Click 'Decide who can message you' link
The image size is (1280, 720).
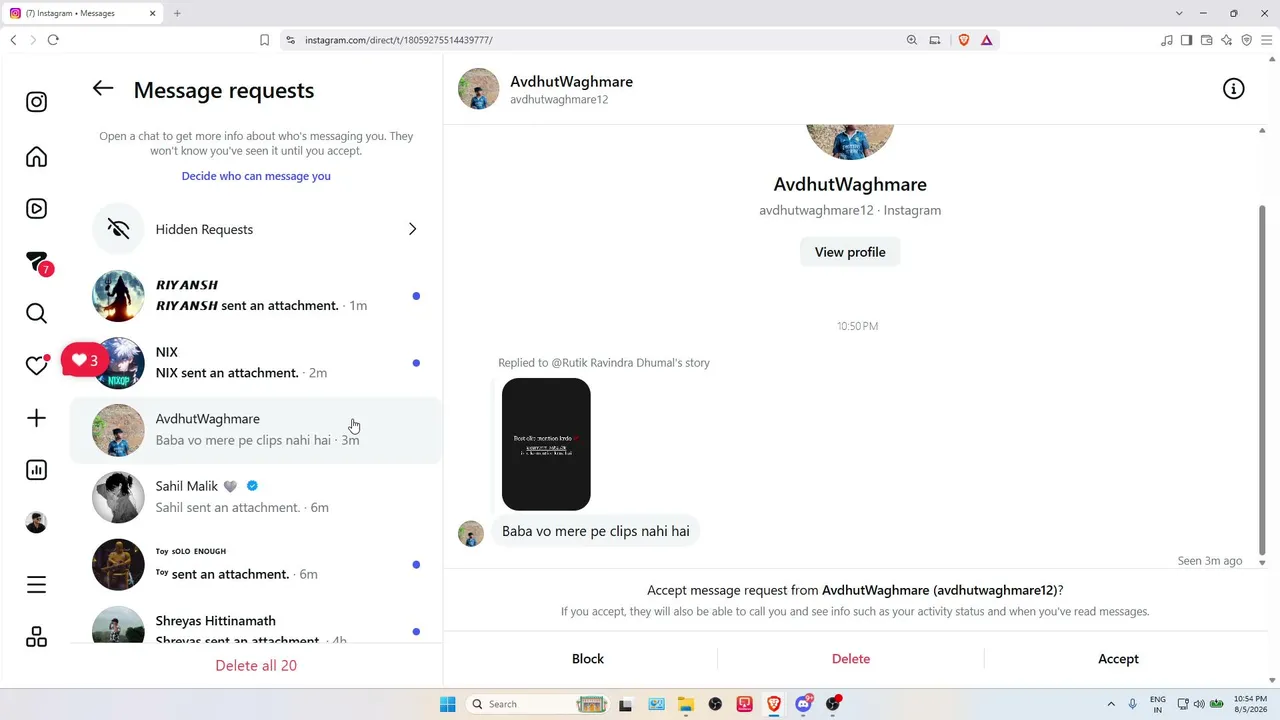point(256,176)
